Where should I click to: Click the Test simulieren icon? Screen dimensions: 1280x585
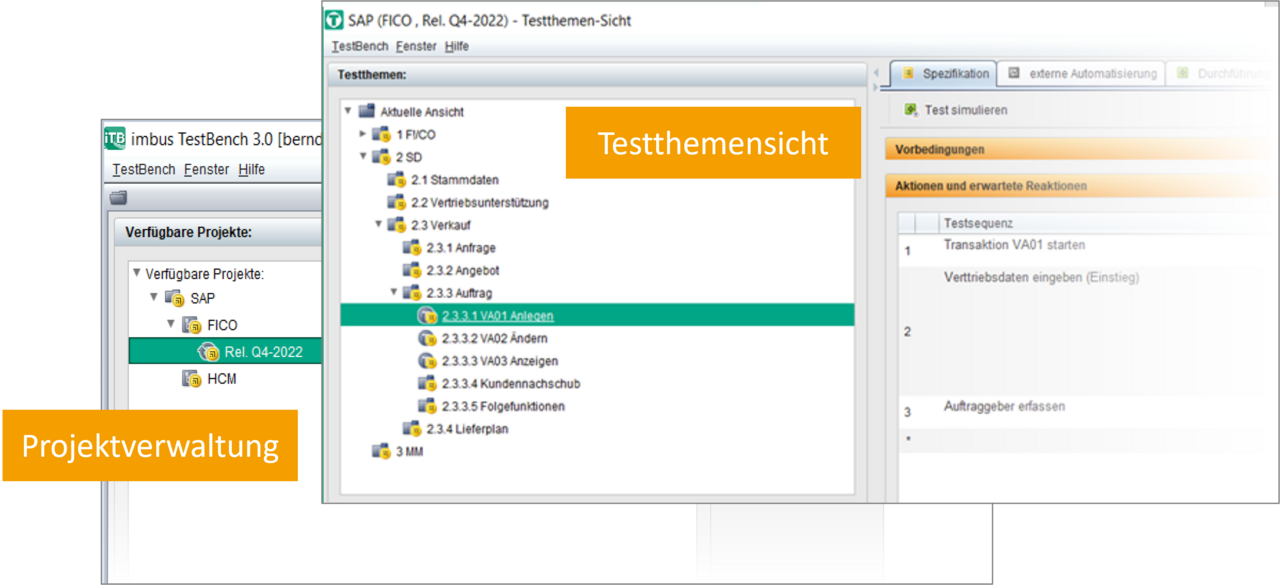click(911, 110)
